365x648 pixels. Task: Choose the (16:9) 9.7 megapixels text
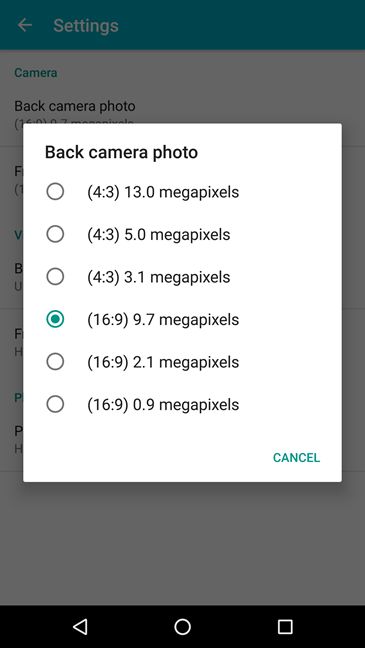pos(163,320)
